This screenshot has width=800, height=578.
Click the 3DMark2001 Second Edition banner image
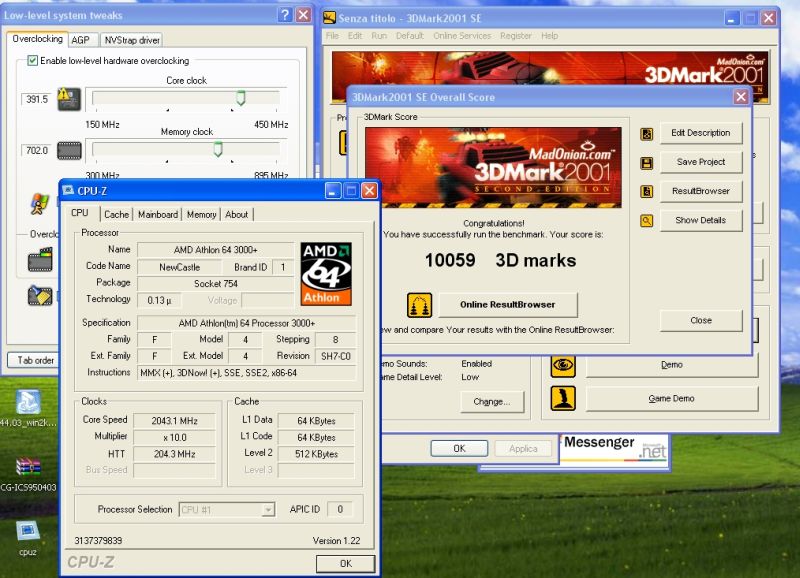coord(493,168)
